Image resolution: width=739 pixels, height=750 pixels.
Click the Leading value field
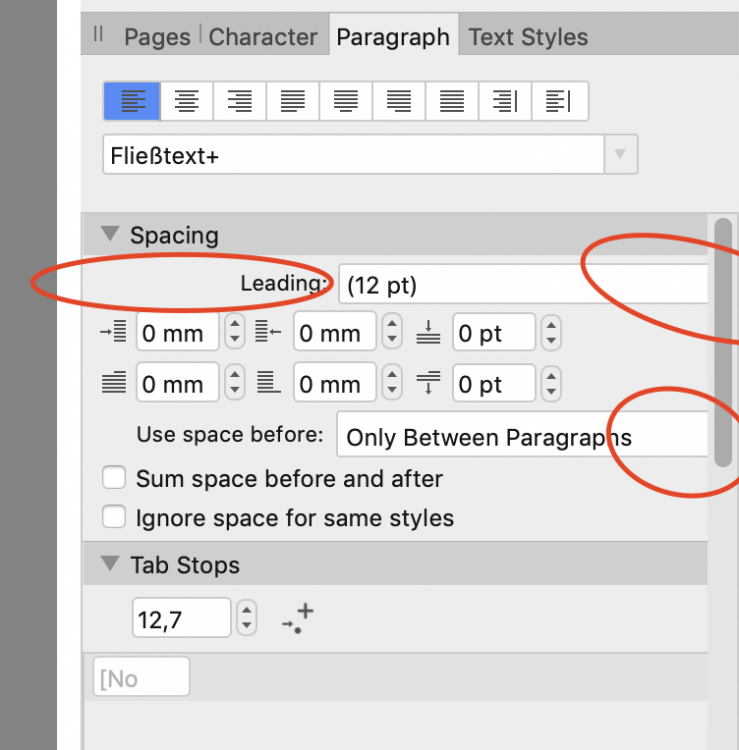(520, 285)
